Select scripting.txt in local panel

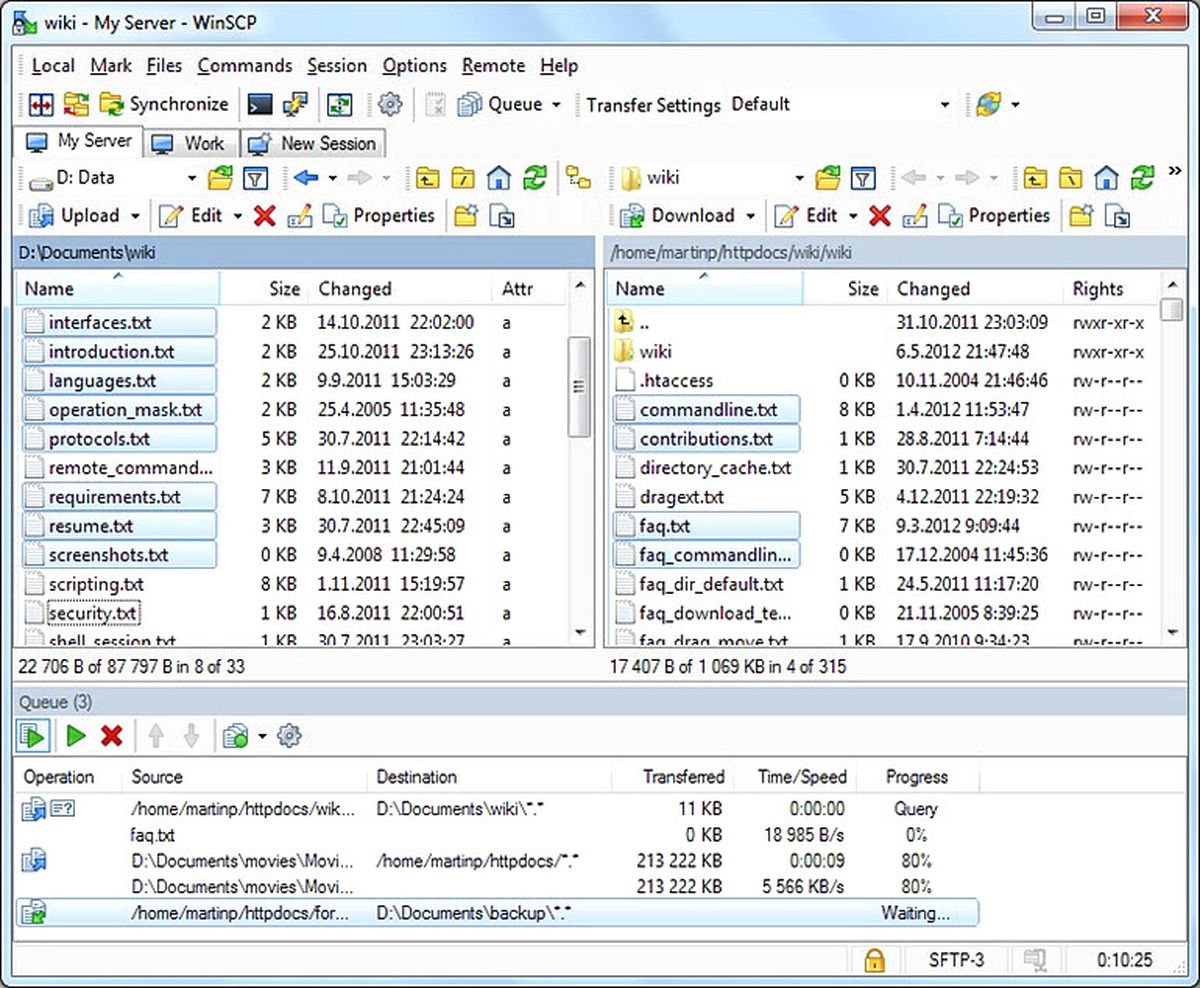click(96, 584)
